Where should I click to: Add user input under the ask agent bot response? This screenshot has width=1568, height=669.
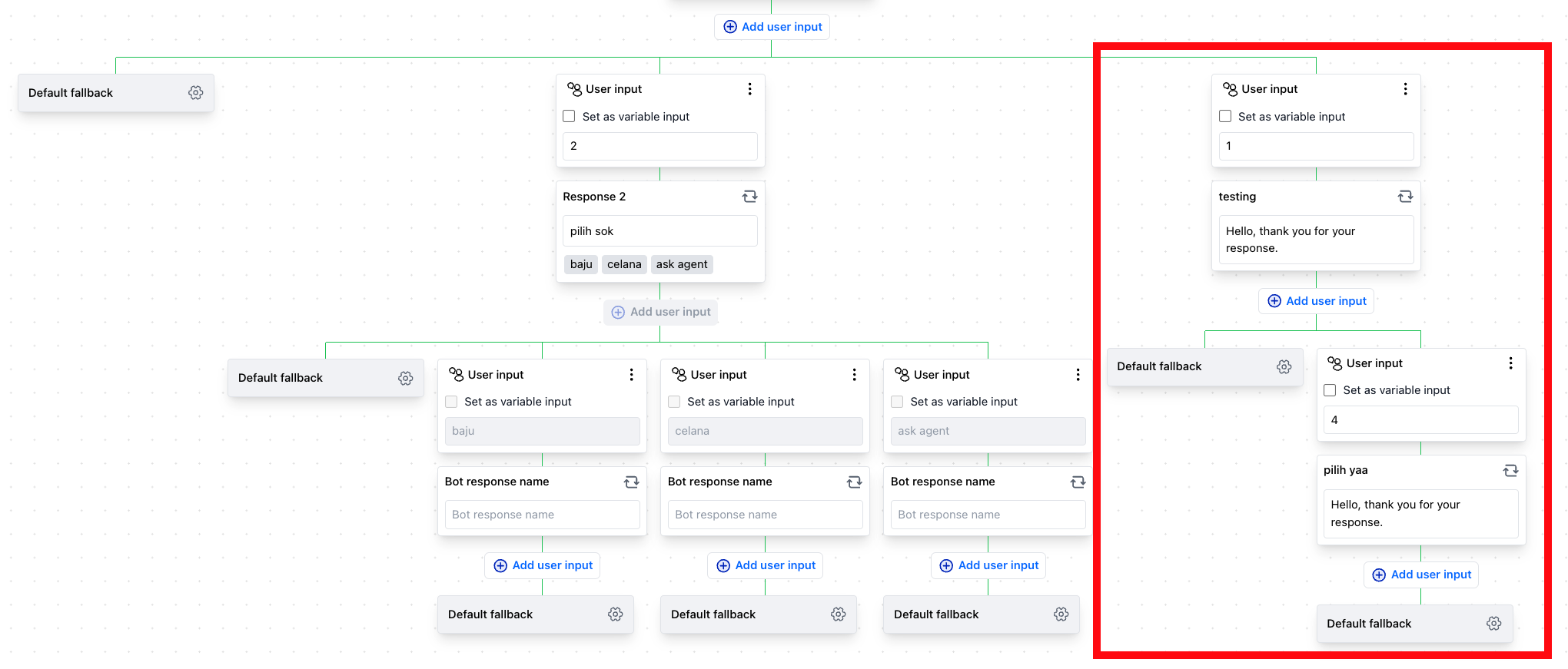[988, 565]
